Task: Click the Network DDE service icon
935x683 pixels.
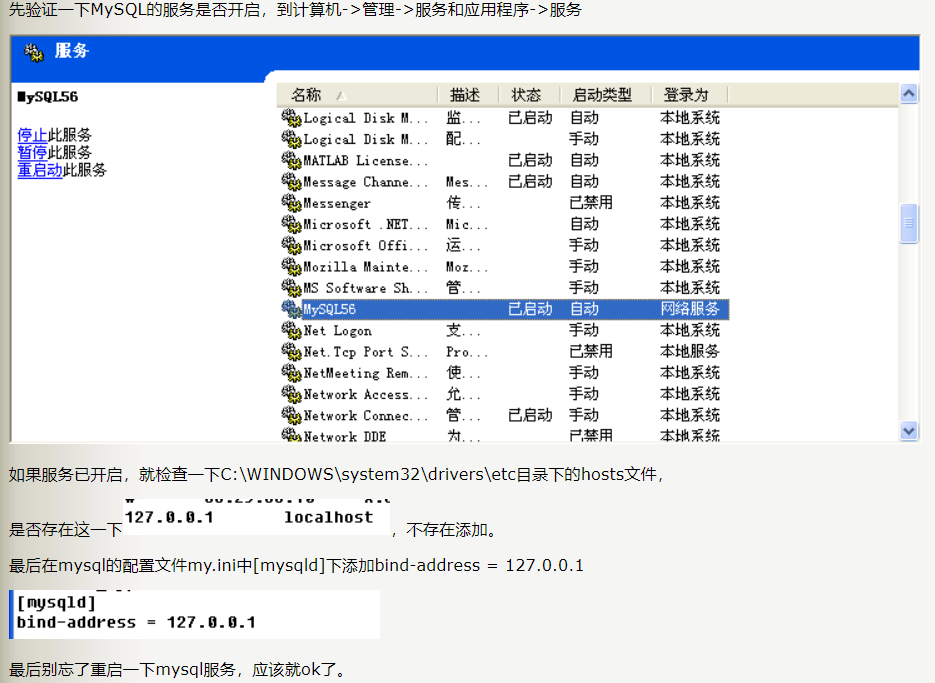Action: click(x=291, y=436)
